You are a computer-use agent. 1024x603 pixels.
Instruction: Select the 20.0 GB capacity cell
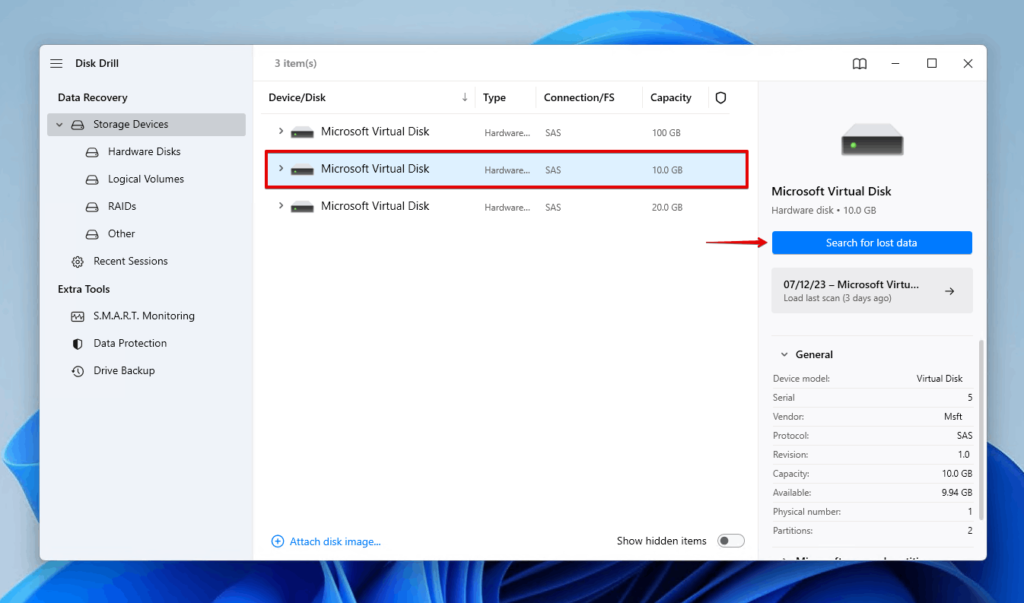[x=667, y=207]
